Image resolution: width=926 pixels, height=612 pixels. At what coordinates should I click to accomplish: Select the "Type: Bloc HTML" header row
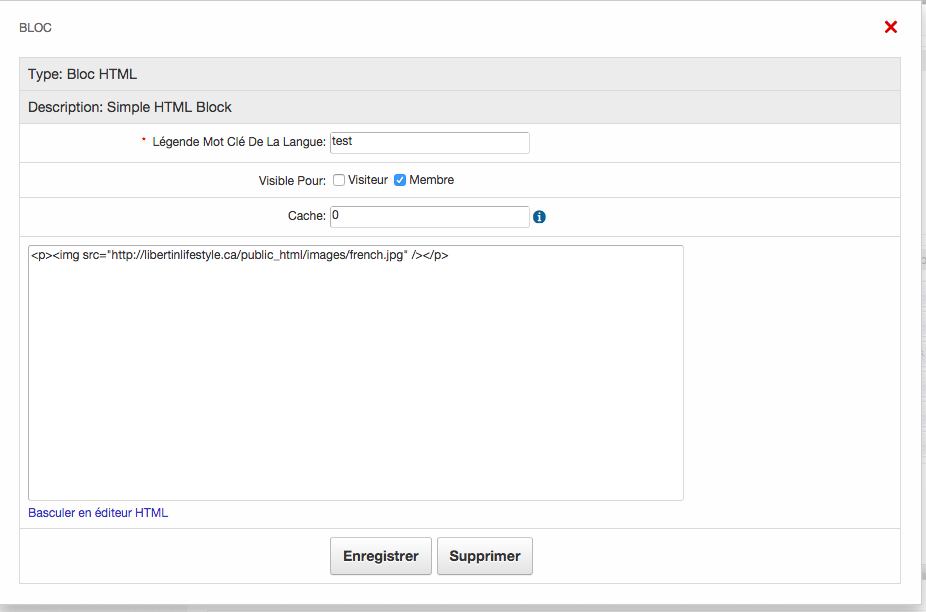82,74
